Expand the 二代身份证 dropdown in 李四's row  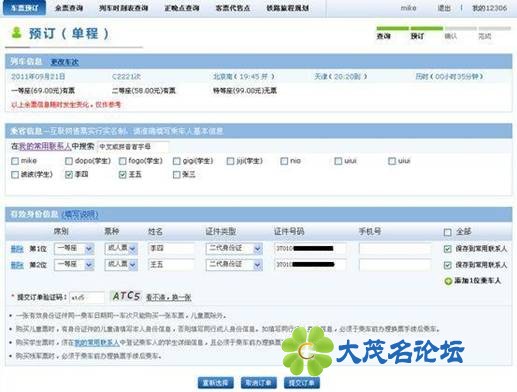click(x=234, y=248)
